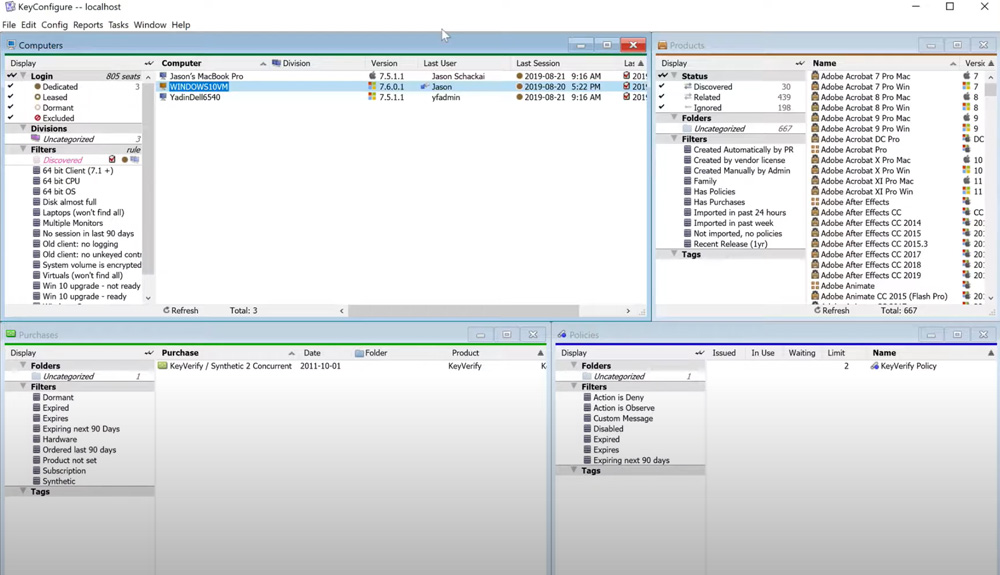Screen dimensions: 1000x575
Task: Open the Reports menu
Action: (x=88, y=25)
